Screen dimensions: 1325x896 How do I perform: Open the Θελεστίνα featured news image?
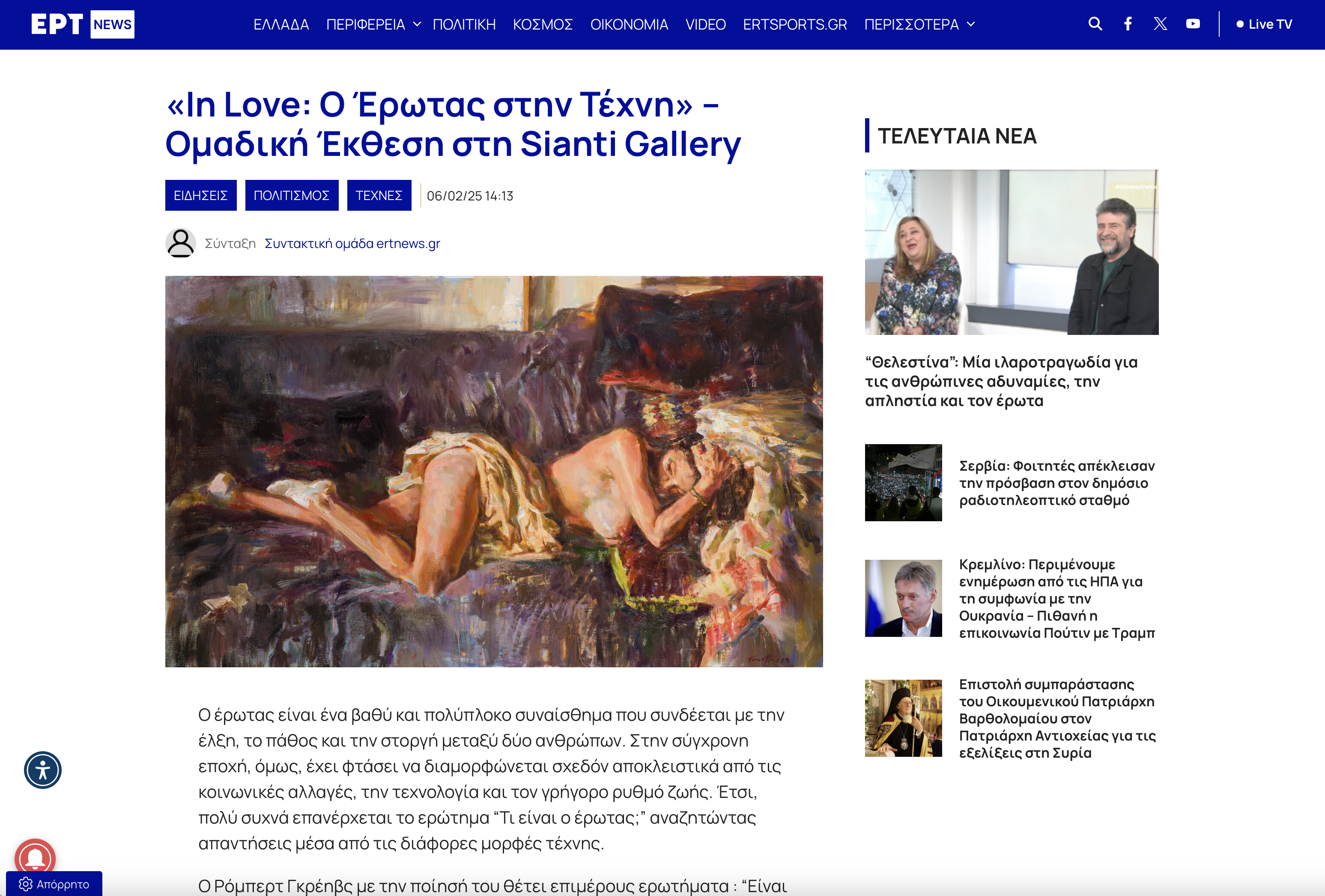1012,252
